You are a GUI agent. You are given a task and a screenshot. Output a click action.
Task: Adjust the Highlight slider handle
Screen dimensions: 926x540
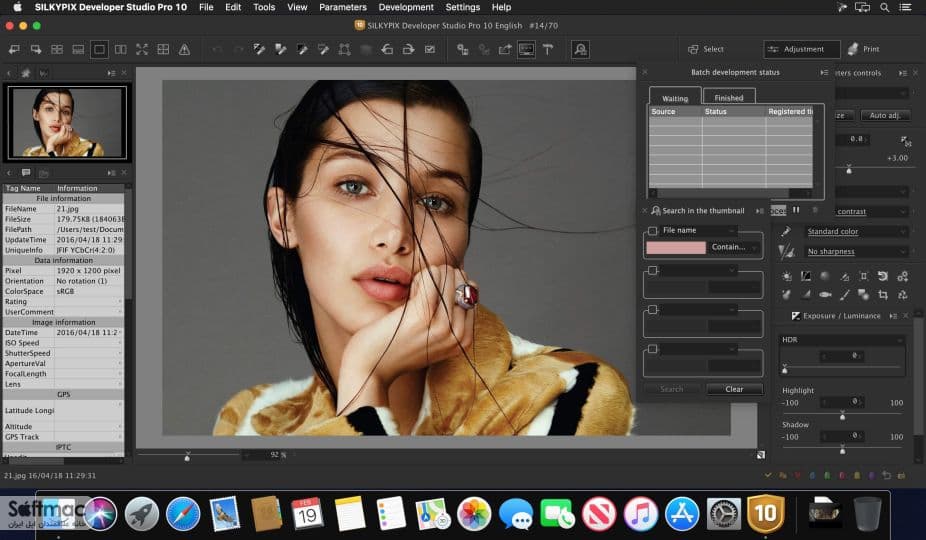point(843,417)
